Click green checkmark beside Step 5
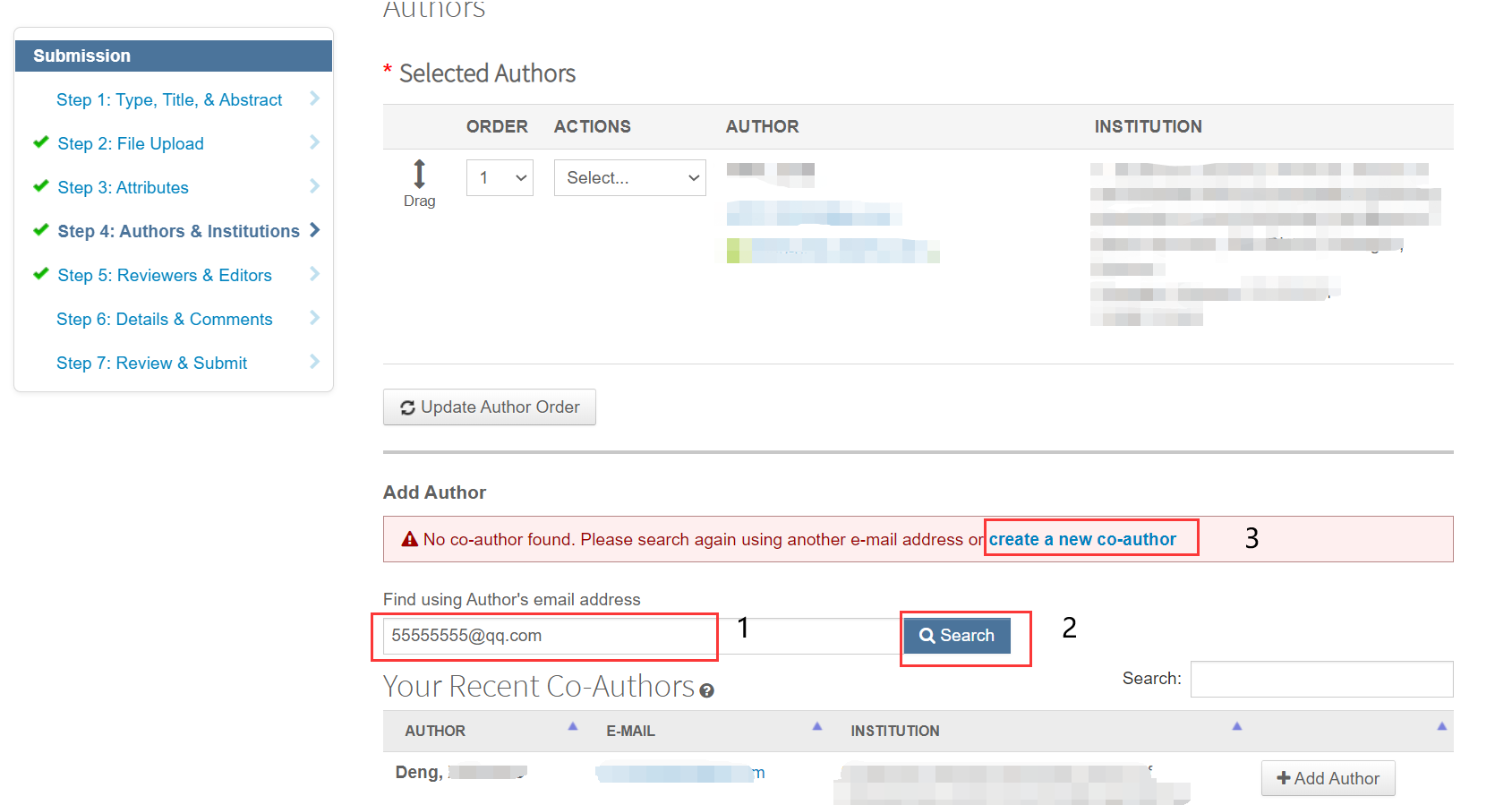Viewport: 1512px width, 805px height. (40, 274)
